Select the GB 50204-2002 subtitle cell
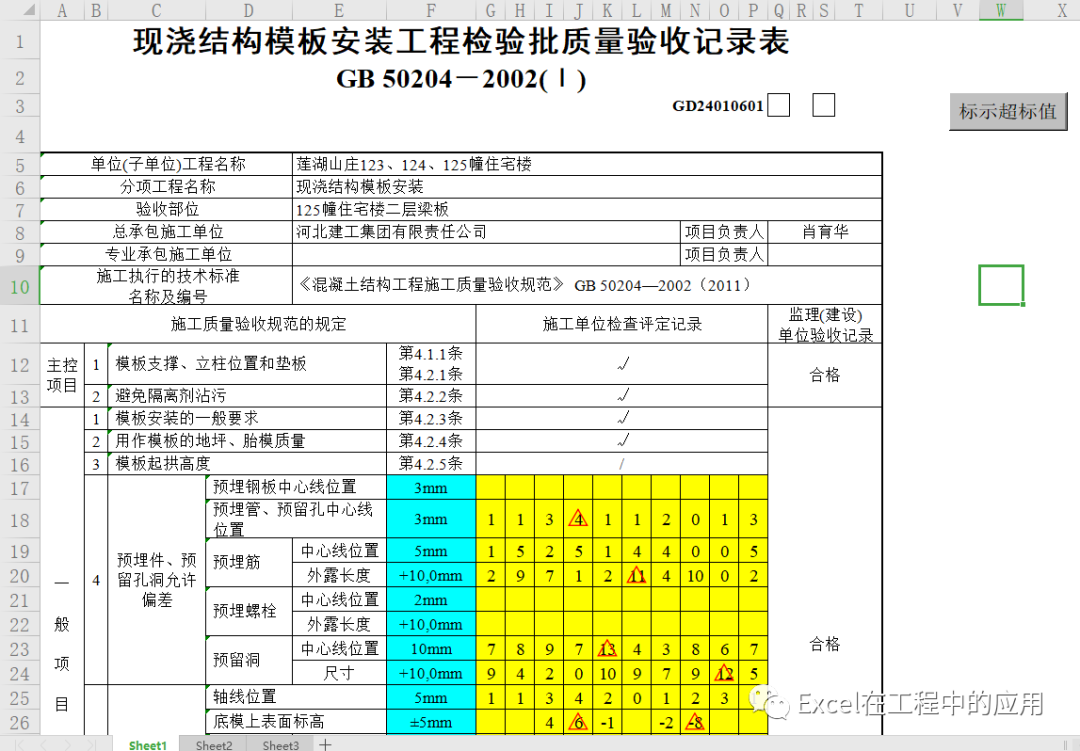 [461, 79]
